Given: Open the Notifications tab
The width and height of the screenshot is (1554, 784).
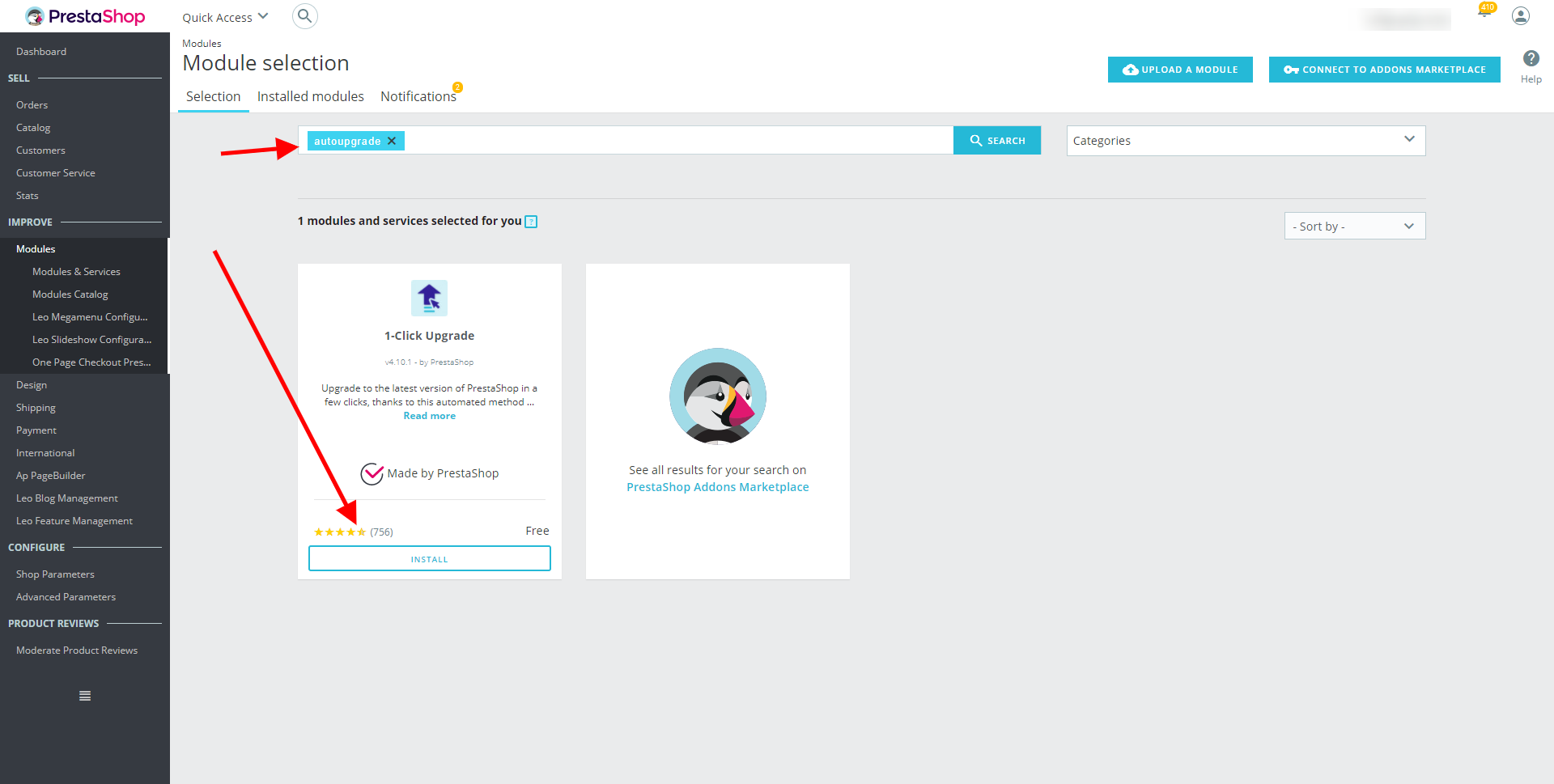Looking at the screenshot, I should click(x=418, y=96).
